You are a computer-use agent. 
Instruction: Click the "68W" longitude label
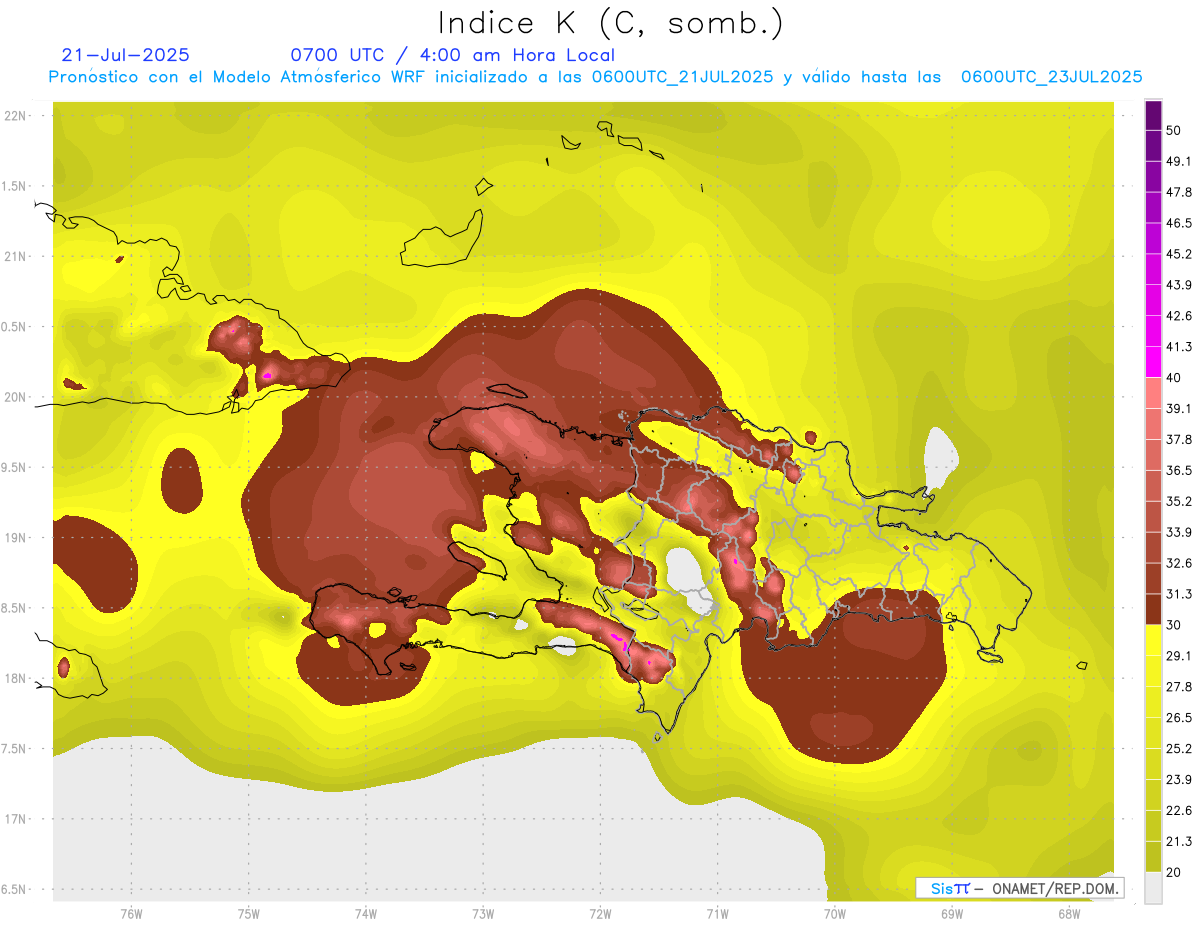(1069, 913)
